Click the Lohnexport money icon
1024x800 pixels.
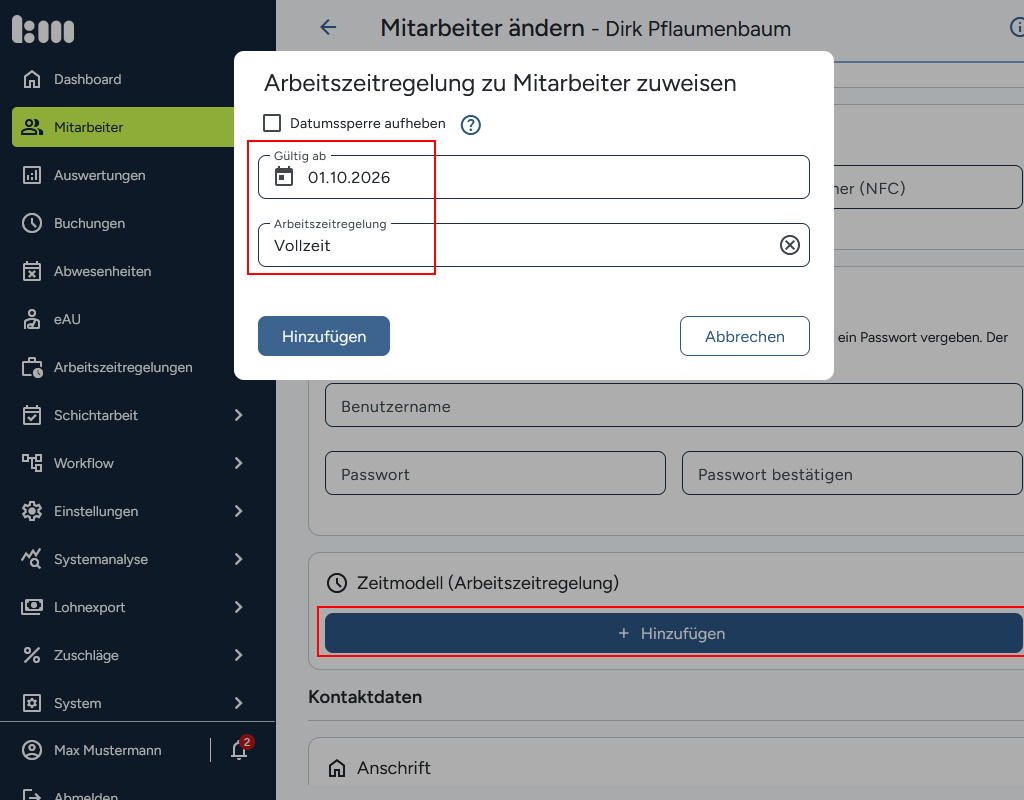[x=31, y=607]
